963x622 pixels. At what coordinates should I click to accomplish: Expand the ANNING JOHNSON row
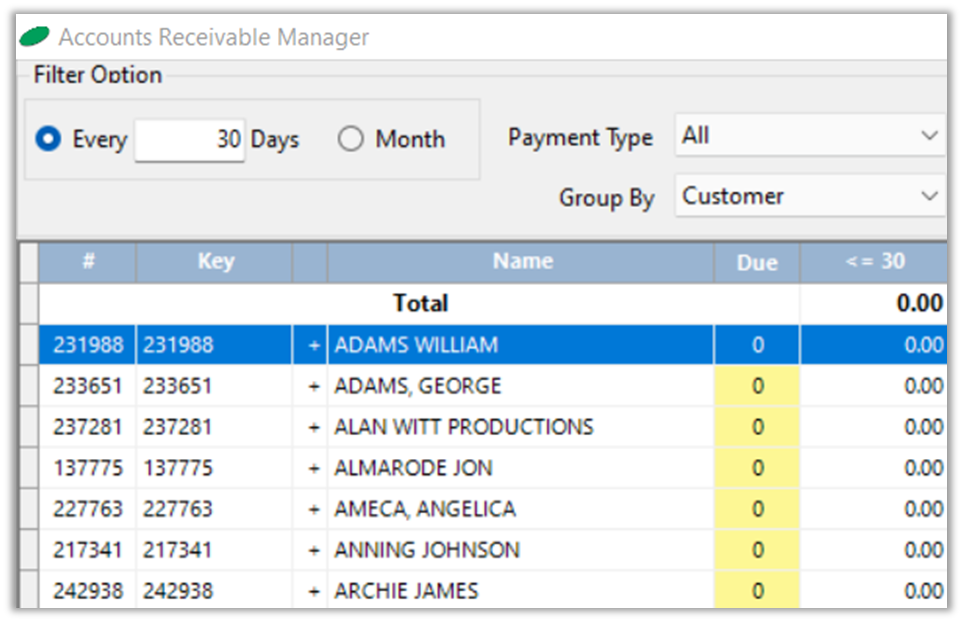tap(313, 550)
